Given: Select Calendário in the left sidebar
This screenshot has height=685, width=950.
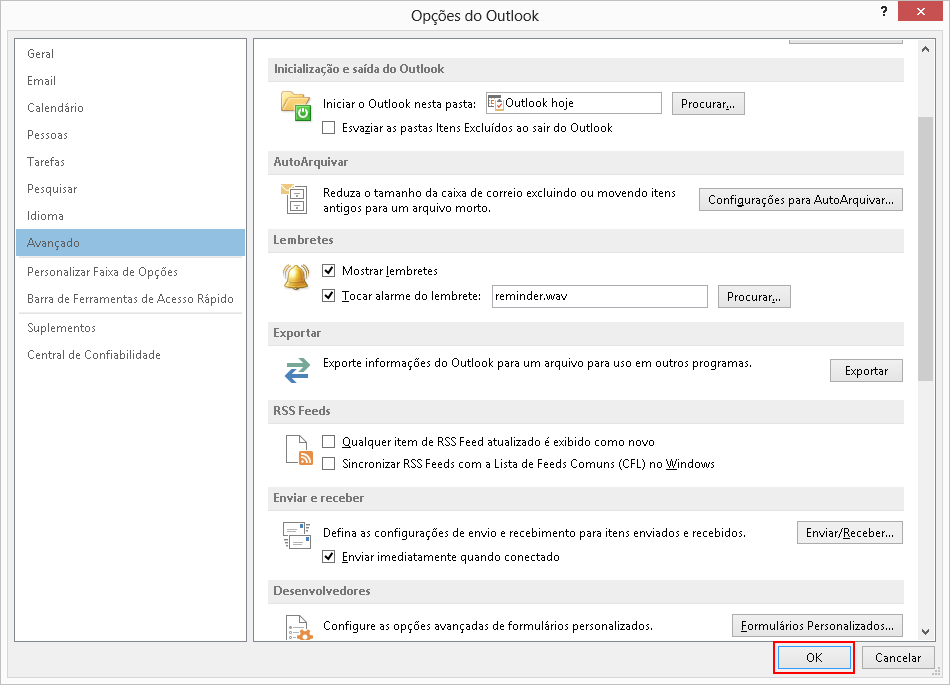Looking at the screenshot, I should click(56, 108).
